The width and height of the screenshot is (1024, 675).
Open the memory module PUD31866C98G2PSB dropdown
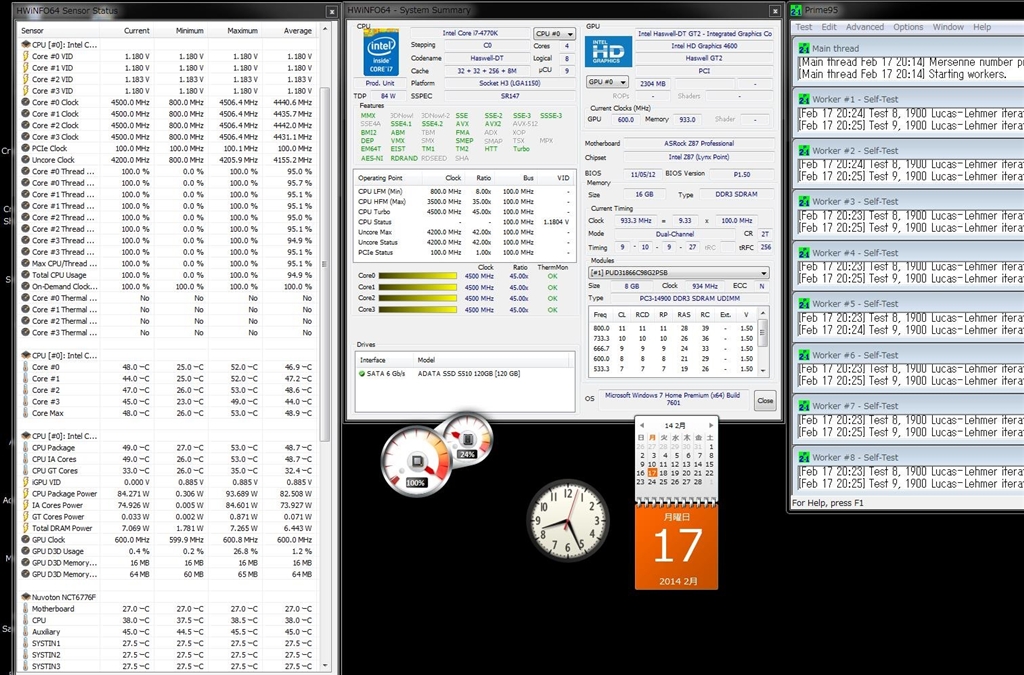tap(679, 273)
